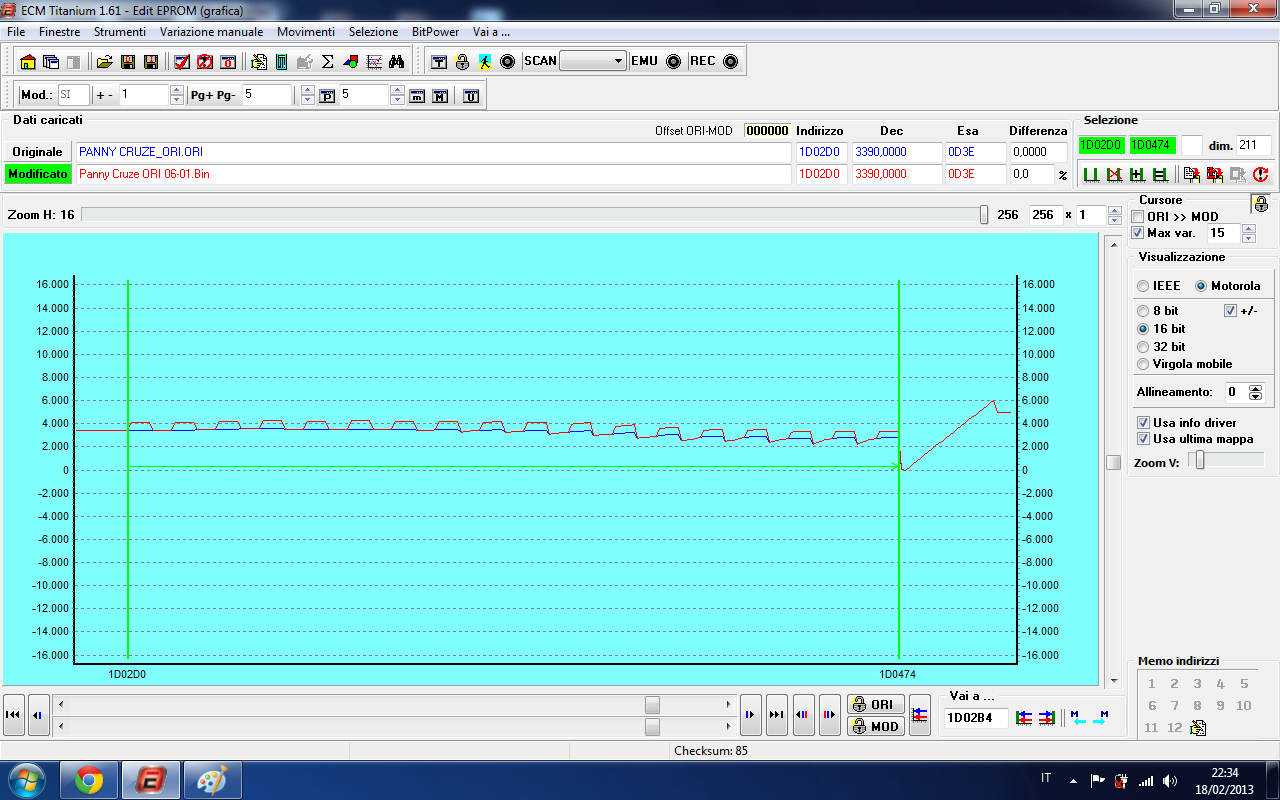
Task: Click the Modificato file button
Action: pyautogui.click(x=38, y=174)
